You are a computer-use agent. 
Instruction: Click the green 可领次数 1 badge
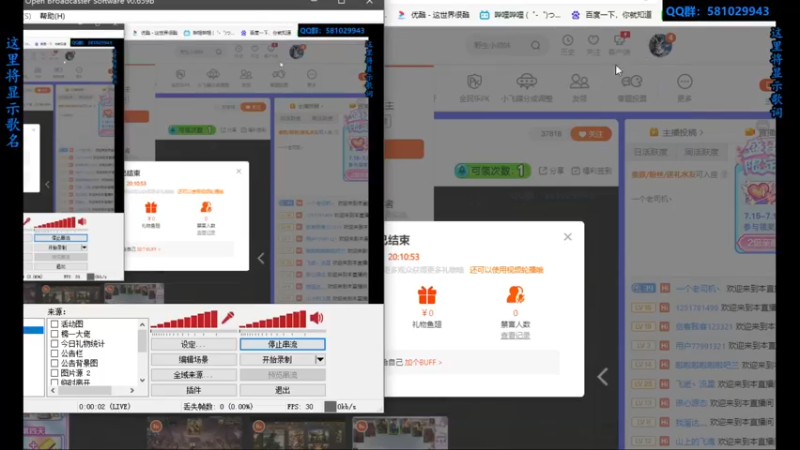coord(492,171)
